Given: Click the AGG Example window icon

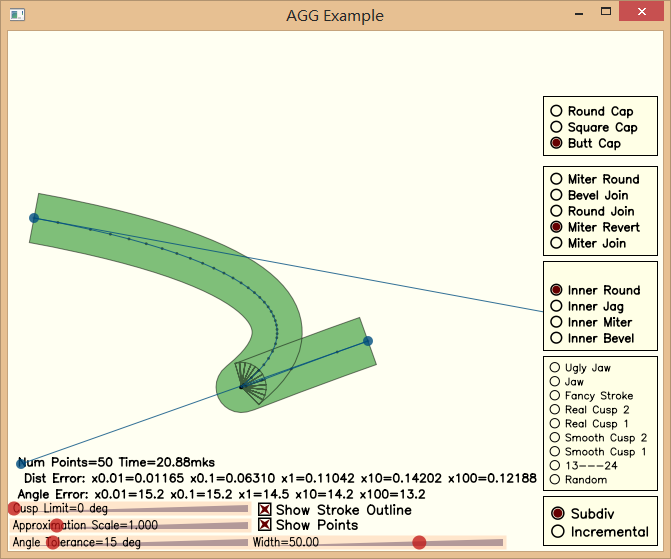Looking at the screenshot, I should (18, 15).
